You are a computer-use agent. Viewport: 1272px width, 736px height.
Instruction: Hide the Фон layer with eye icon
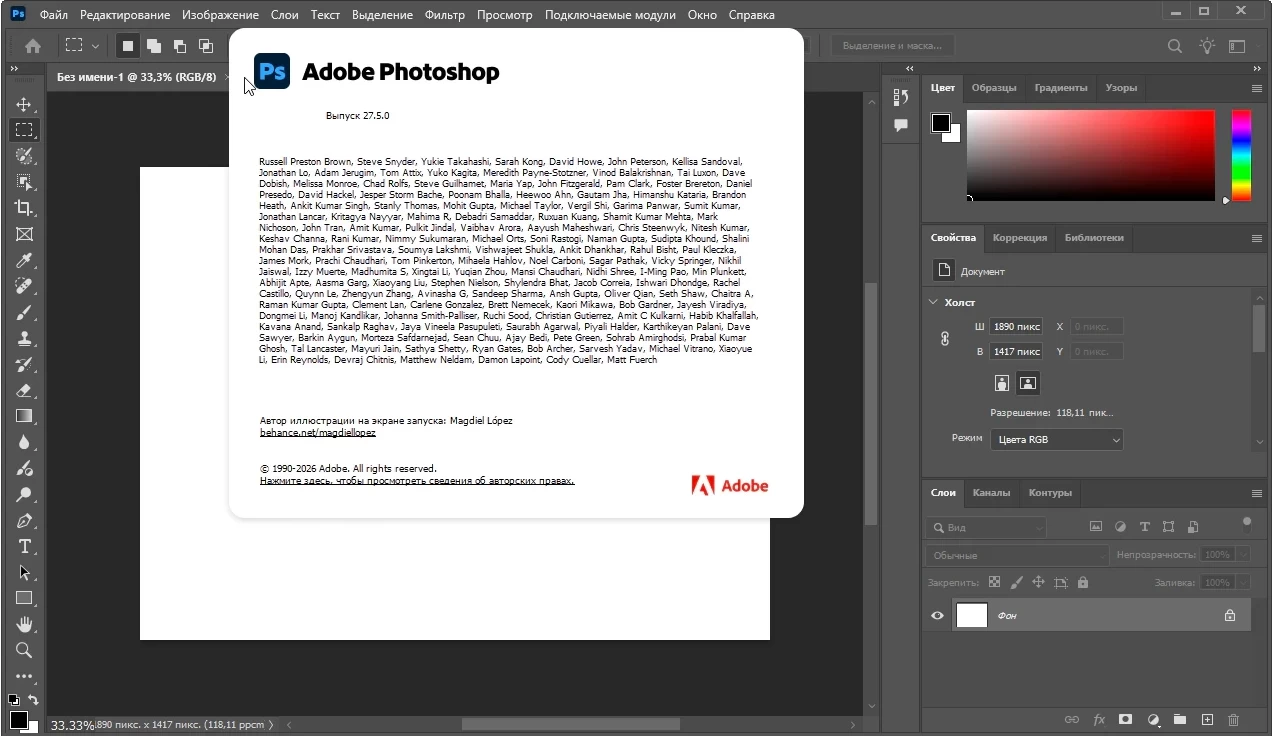(x=937, y=616)
